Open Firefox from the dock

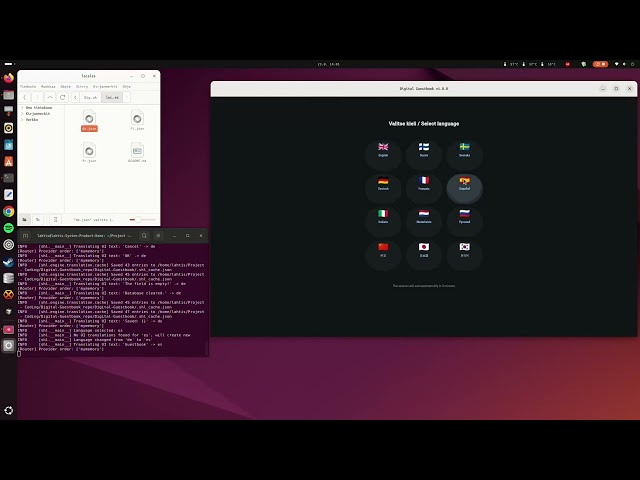(x=9, y=78)
